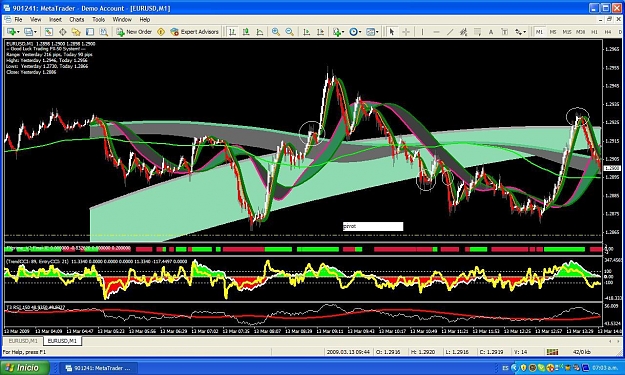Screen dimensions: 625x375
Task: Launch MetaEditor yellow diamond icon
Action: pyautogui.click(x=161, y=32)
